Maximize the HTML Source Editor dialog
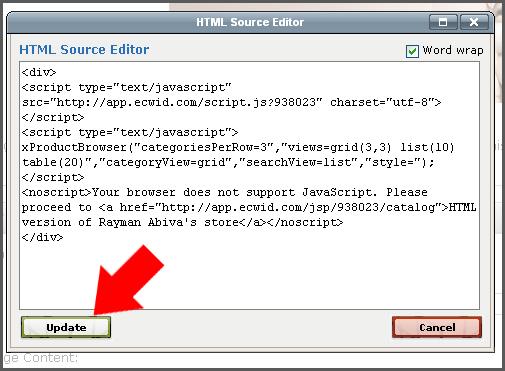Image resolution: width=505 pixels, height=371 pixels. click(x=443, y=22)
